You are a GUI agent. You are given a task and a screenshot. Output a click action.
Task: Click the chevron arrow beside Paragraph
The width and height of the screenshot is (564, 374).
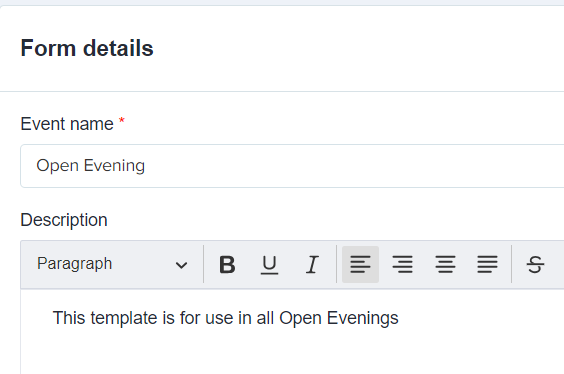click(x=181, y=265)
